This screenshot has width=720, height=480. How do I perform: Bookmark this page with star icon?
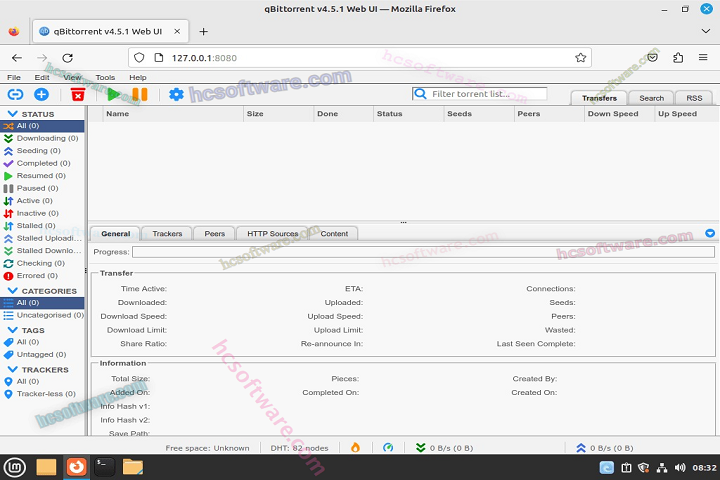[x=580, y=57]
